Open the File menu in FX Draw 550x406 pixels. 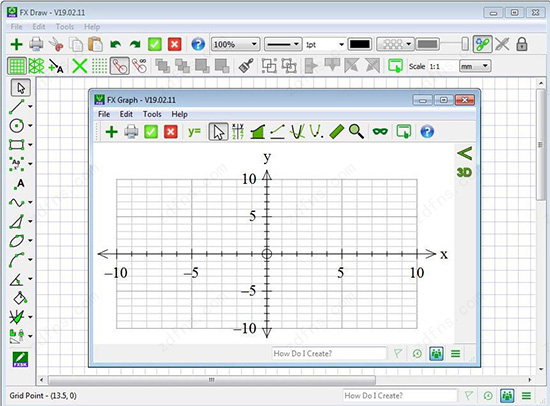pyautogui.click(x=16, y=27)
